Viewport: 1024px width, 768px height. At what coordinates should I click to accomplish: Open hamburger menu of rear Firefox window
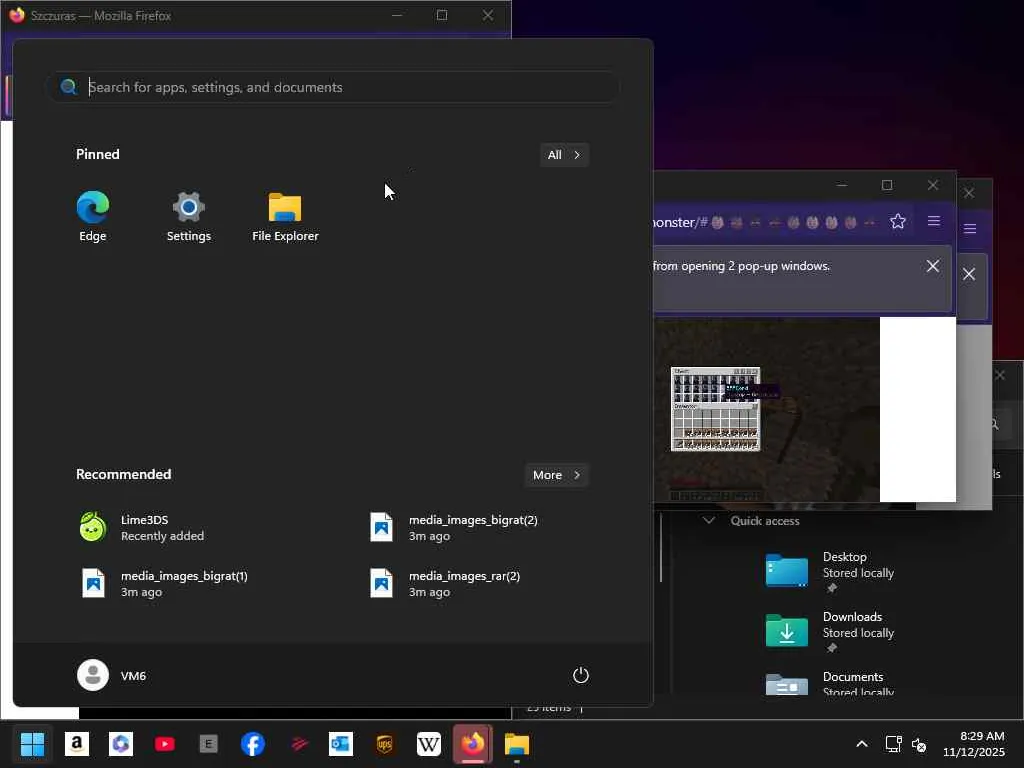970,229
